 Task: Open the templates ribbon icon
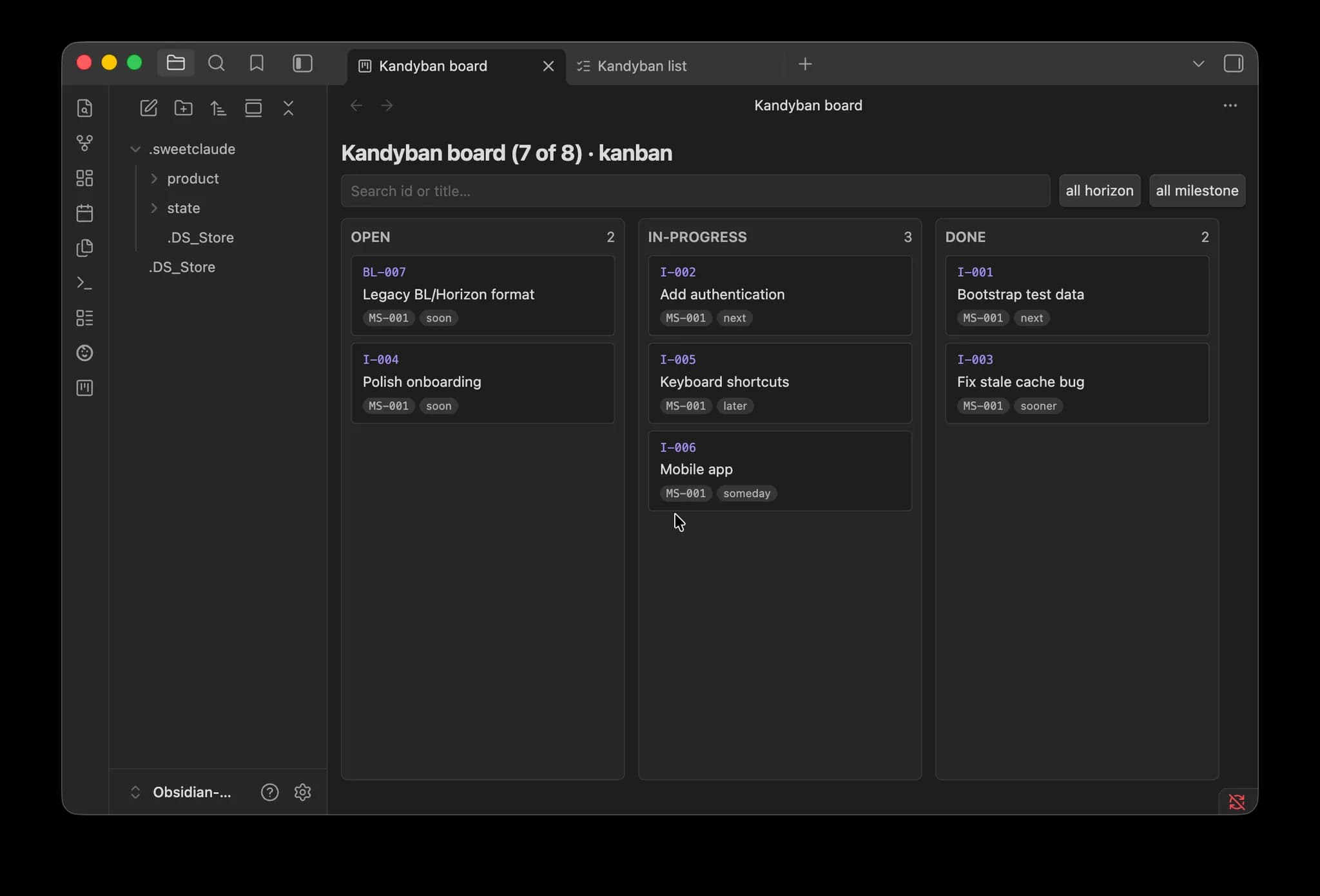84,248
